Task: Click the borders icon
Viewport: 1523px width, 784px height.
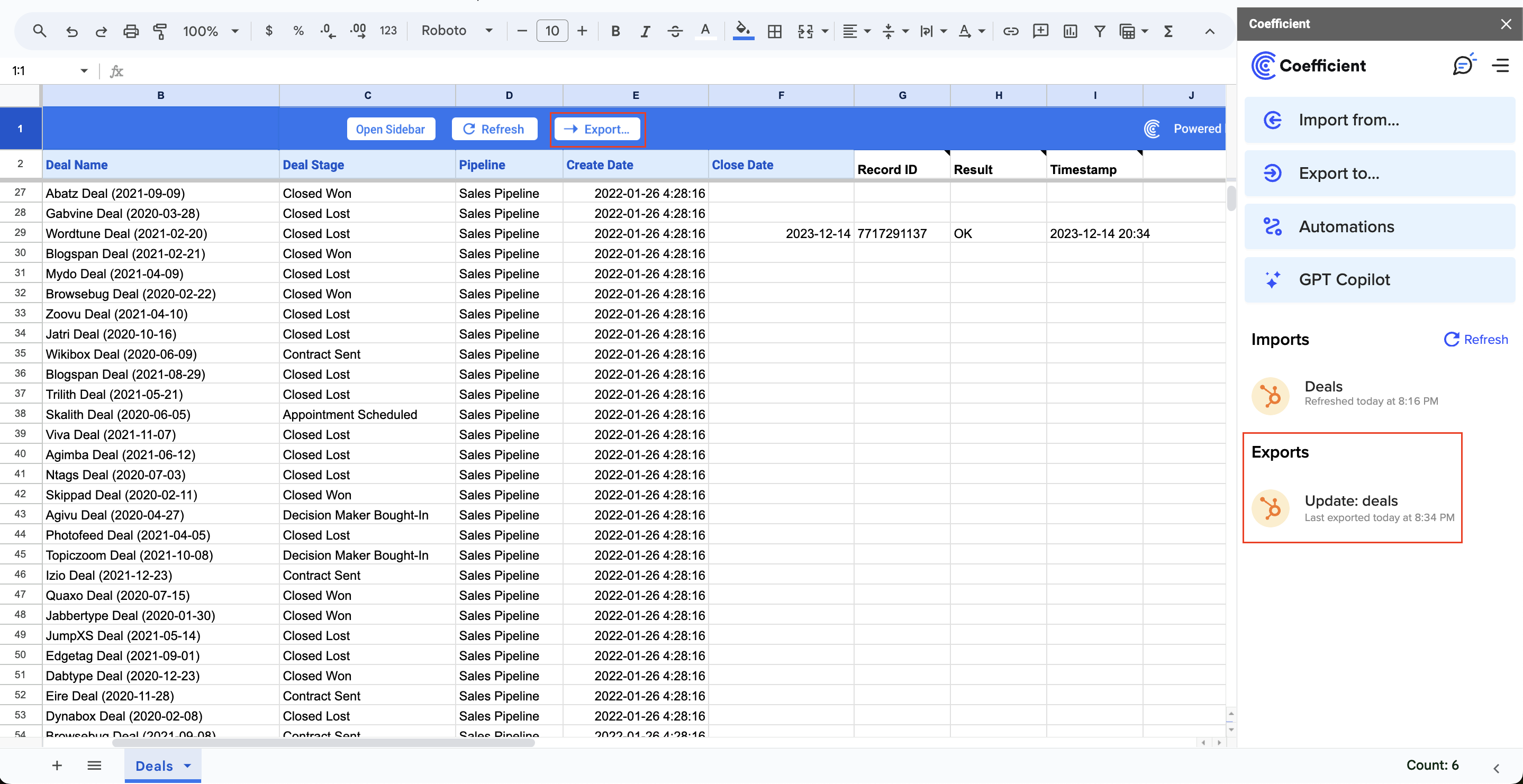Action: pyautogui.click(x=775, y=31)
